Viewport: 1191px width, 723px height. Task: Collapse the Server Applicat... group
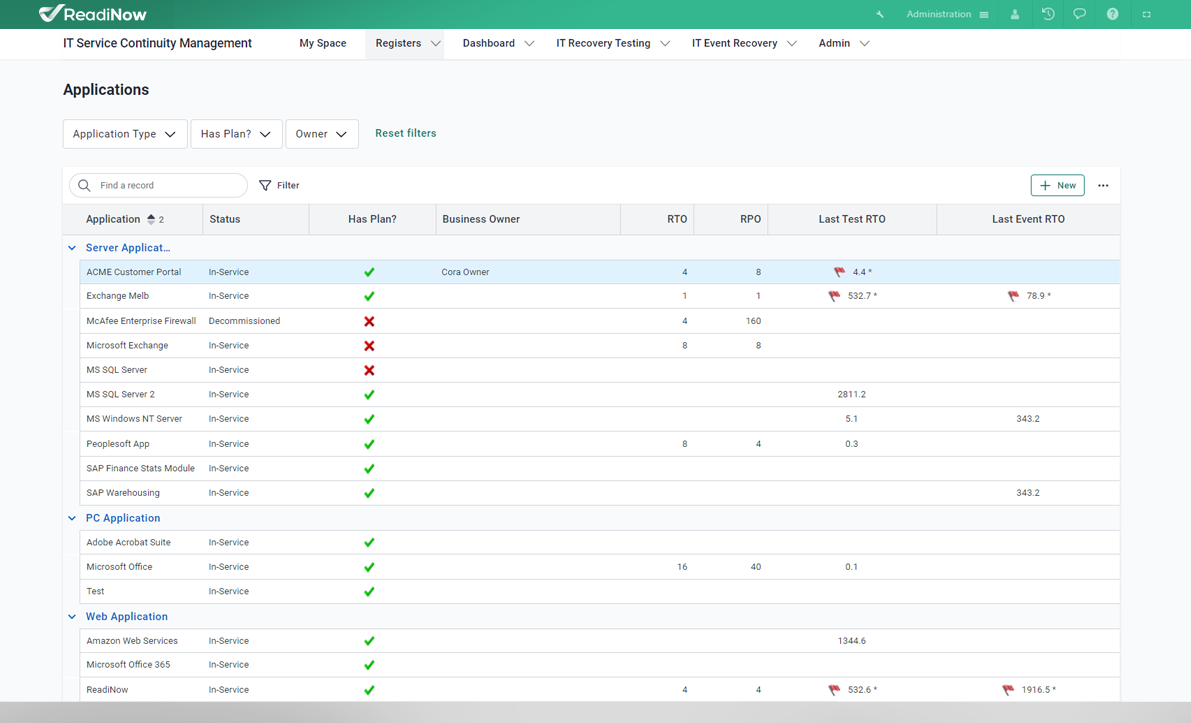click(72, 248)
